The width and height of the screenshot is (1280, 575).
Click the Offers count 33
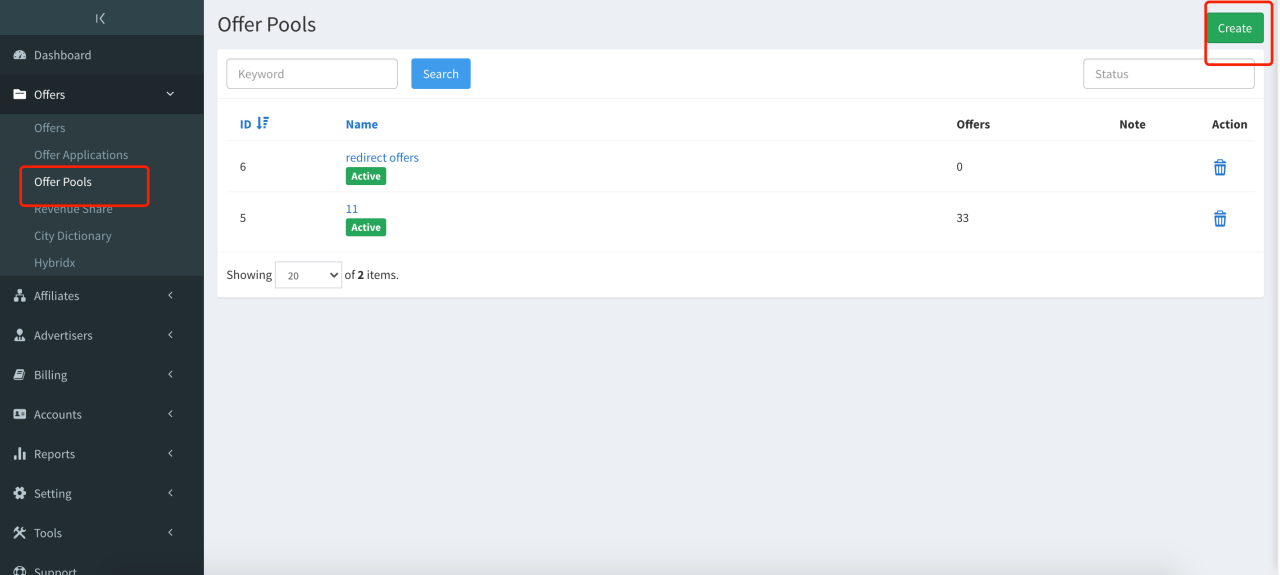[963, 218]
